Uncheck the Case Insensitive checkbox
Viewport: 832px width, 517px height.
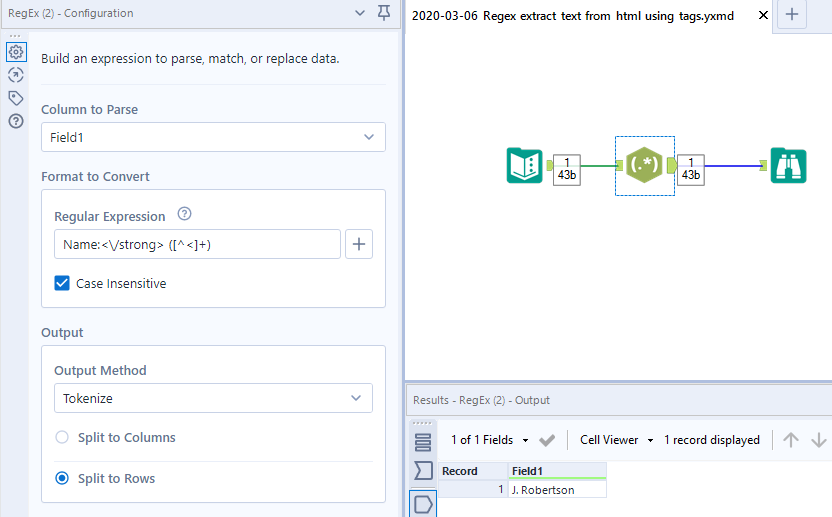coord(62,283)
